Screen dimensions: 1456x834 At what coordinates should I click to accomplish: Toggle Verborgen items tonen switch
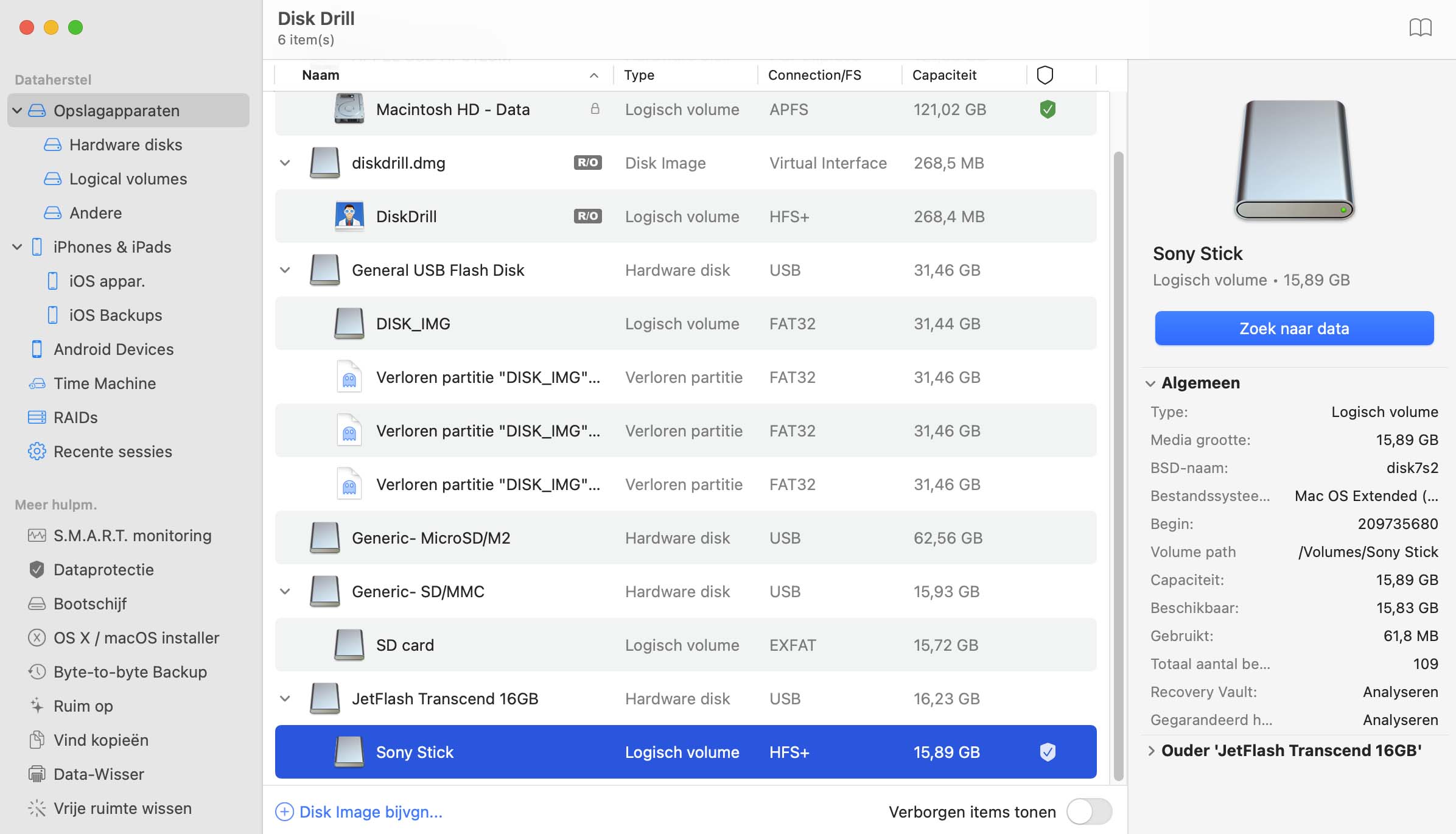[1089, 812]
